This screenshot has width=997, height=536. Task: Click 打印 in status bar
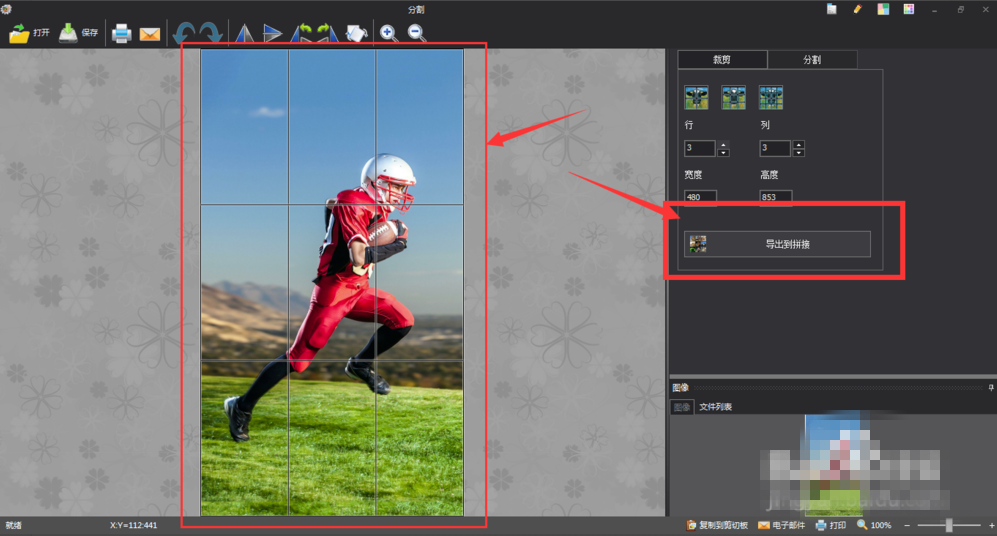point(830,525)
